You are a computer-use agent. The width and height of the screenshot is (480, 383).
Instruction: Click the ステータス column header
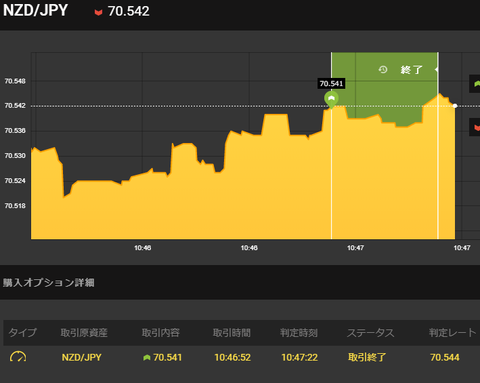[x=371, y=333]
